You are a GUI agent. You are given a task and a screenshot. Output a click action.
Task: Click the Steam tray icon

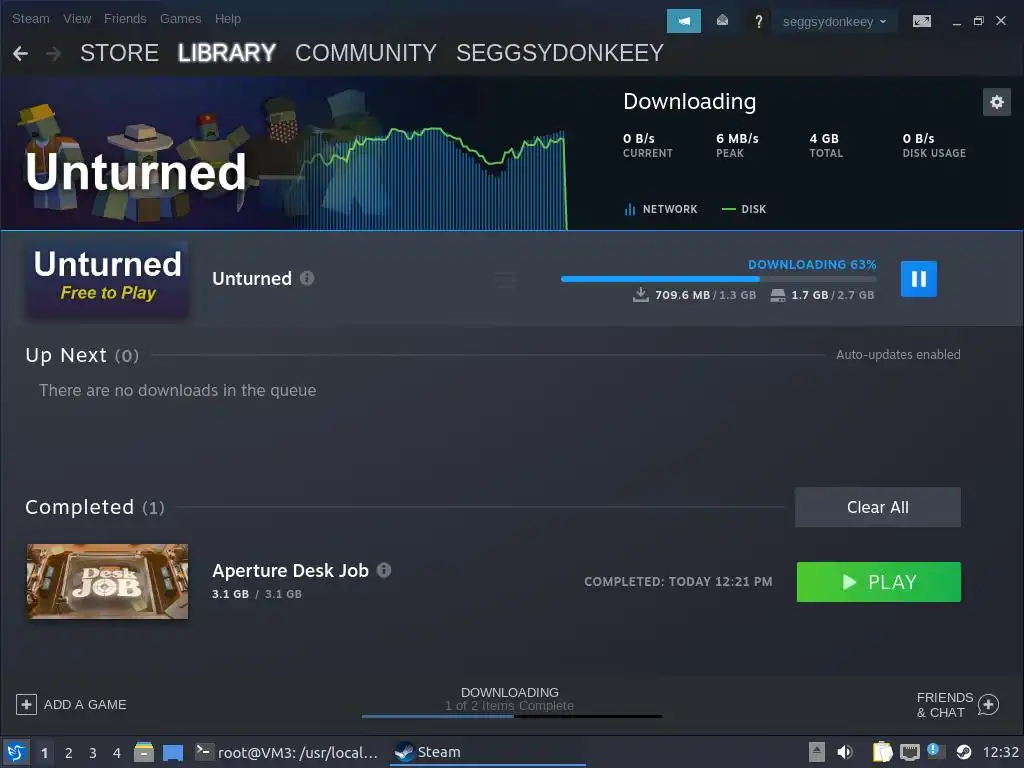coord(963,752)
